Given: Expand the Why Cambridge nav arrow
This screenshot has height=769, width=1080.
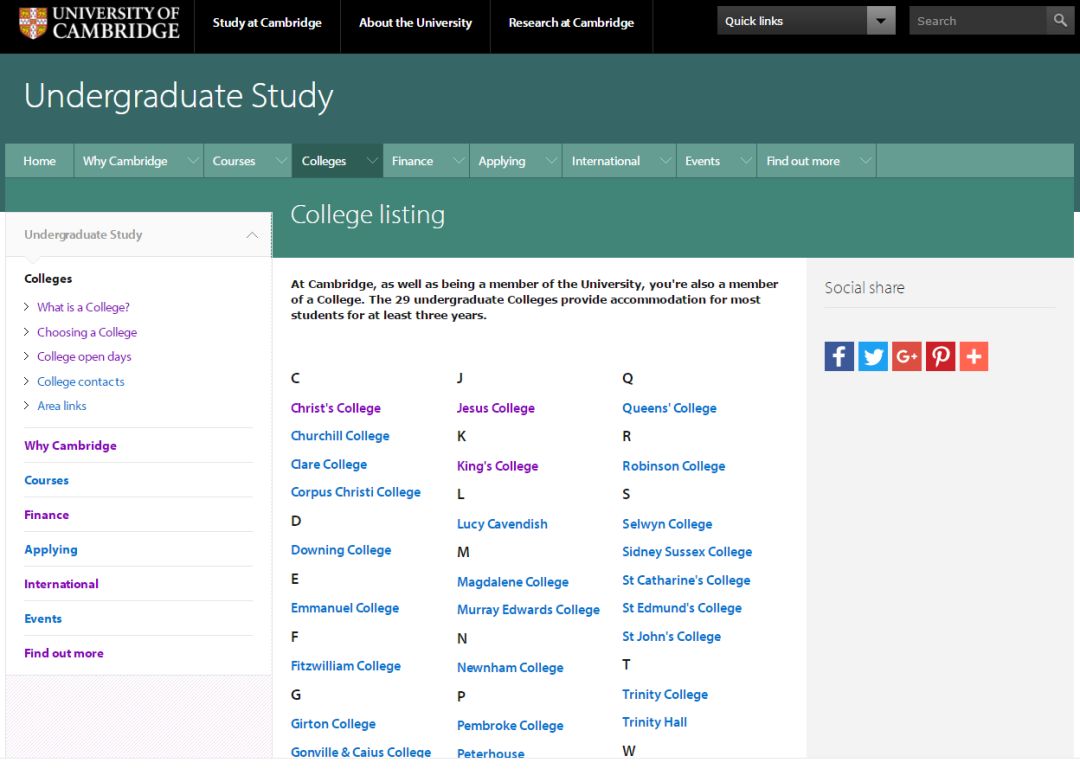Looking at the screenshot, I should pos(193,161).
